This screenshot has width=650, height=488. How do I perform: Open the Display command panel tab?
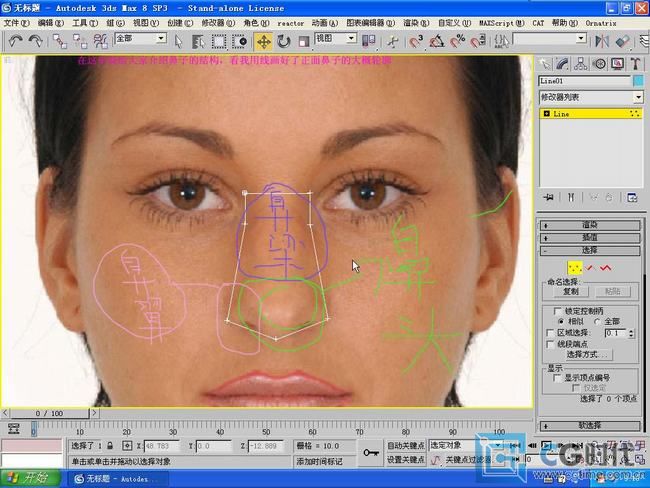617,63
